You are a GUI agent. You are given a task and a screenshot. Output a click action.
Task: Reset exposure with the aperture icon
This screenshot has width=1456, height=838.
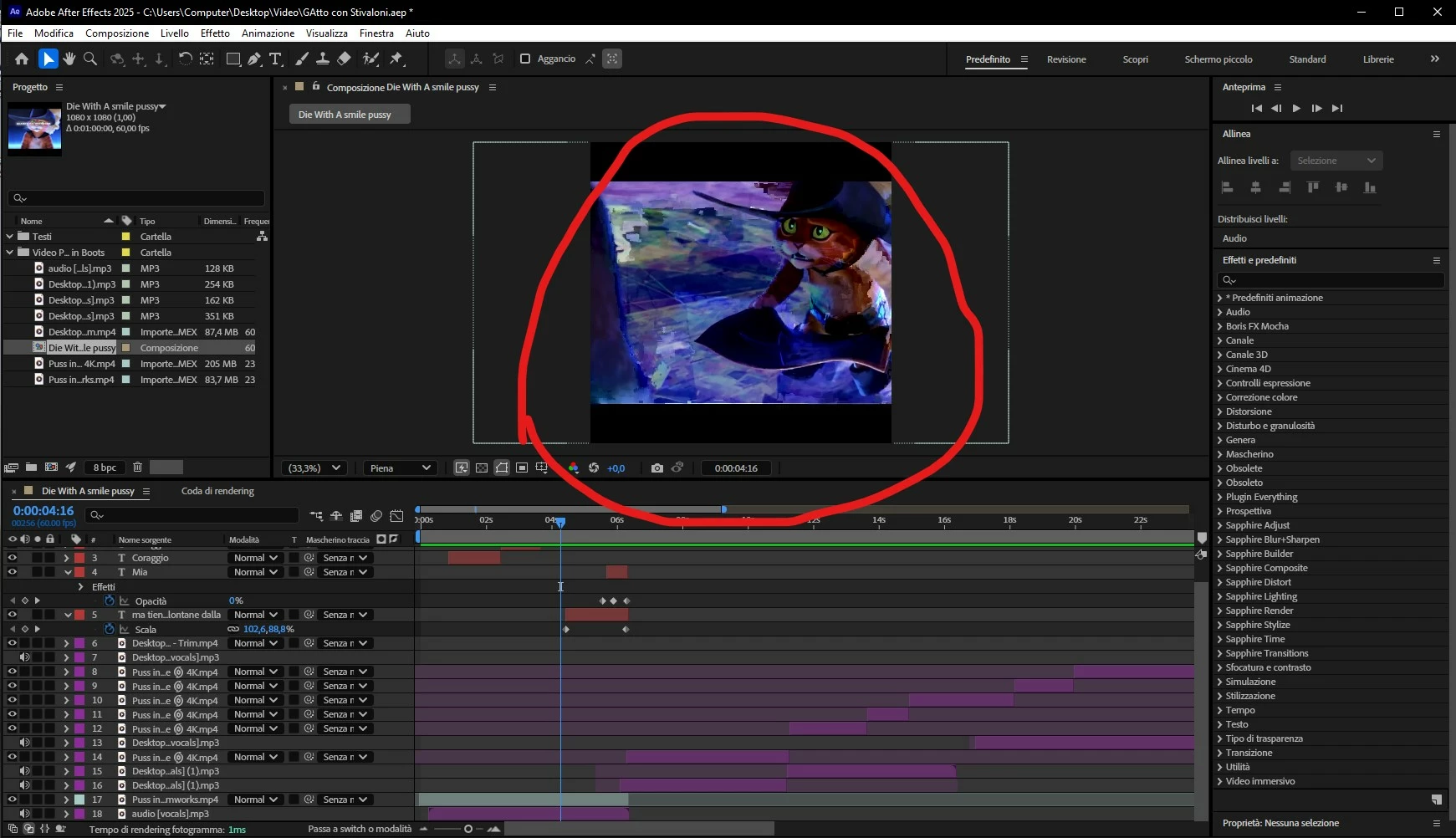pyautogui.click(x=594, y=468)
